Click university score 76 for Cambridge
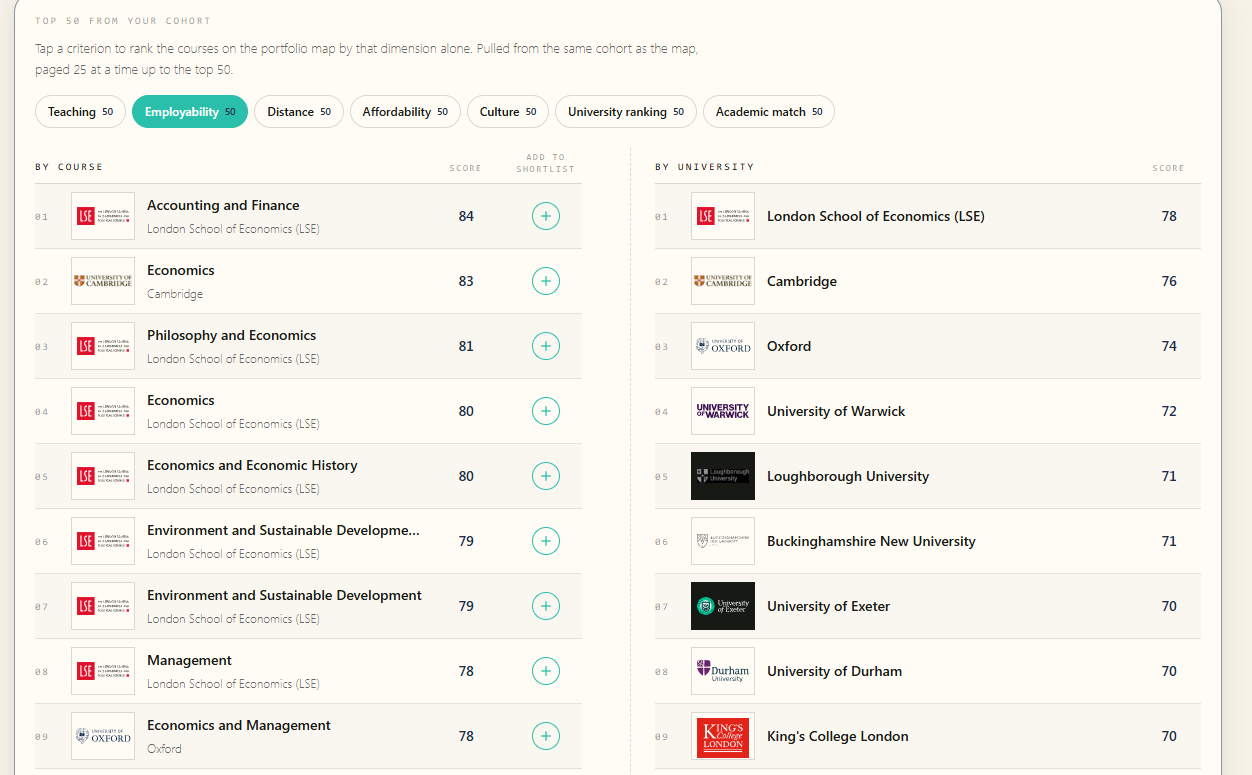The image size is (1252, 775). [1169, 281]
